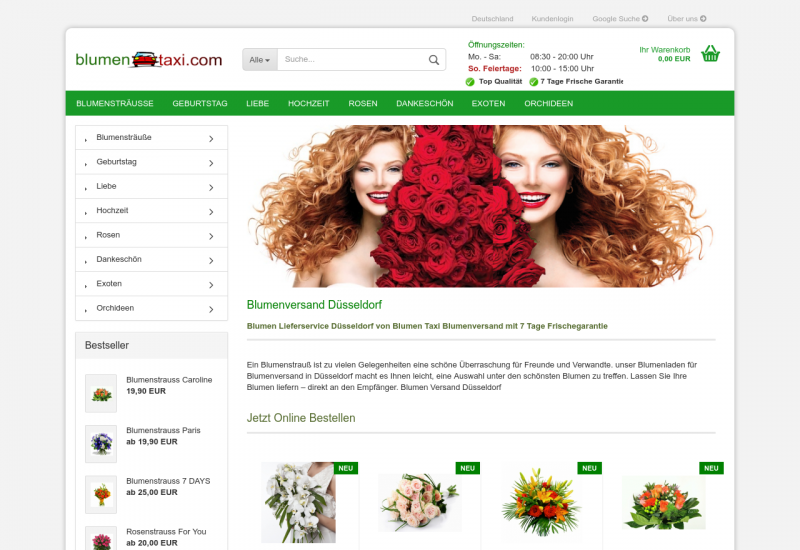Click the Kundenlogin link
The height and width of the screenshot is (550, 800).
(553, 18)
